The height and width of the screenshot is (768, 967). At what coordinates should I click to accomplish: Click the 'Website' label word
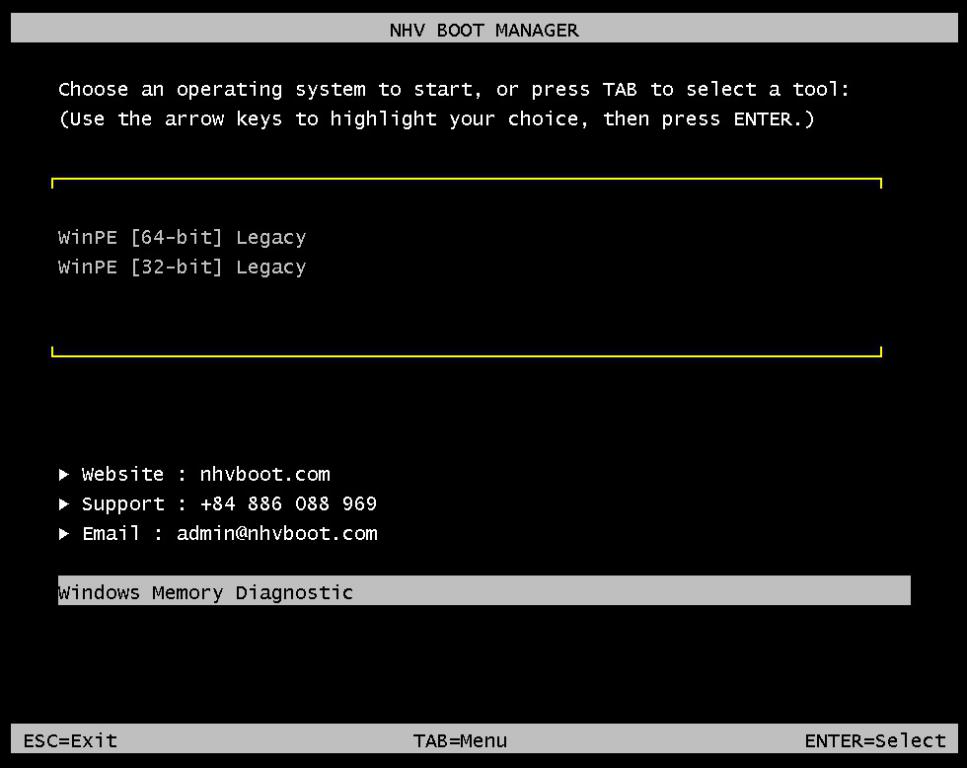point(123,474)
